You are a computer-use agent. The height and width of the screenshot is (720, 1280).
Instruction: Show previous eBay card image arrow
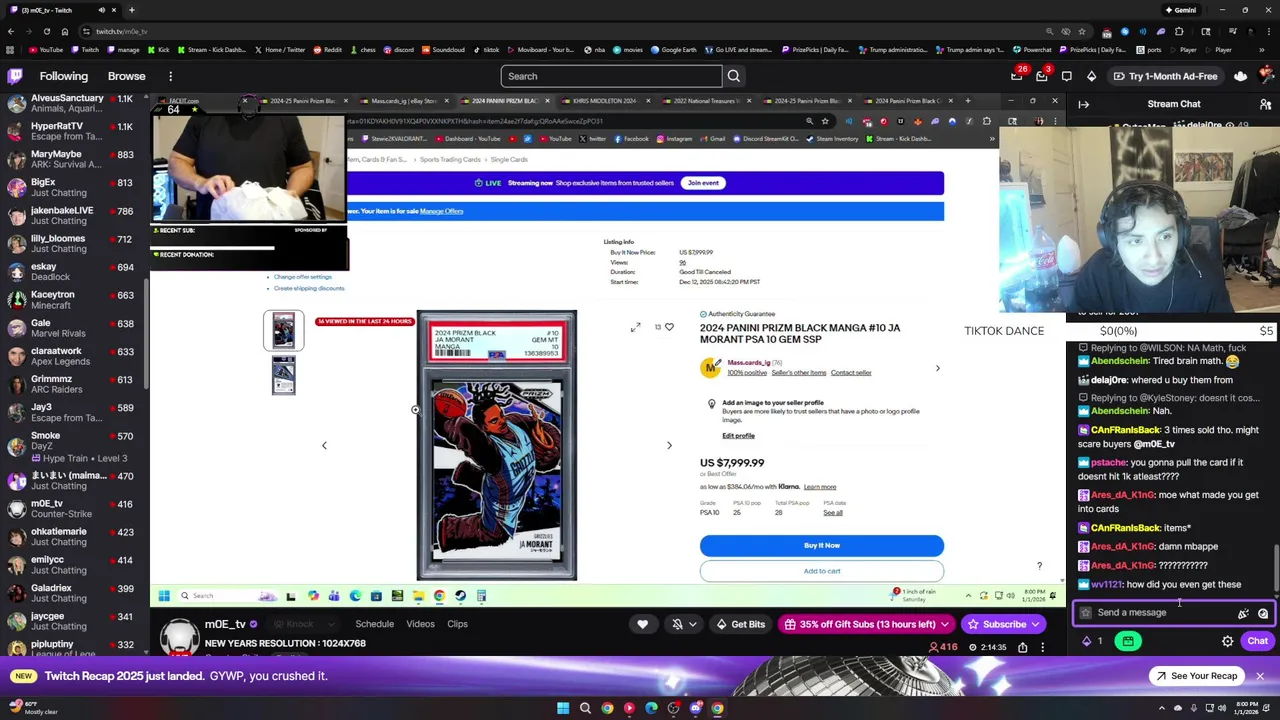[x=324, y=445]
